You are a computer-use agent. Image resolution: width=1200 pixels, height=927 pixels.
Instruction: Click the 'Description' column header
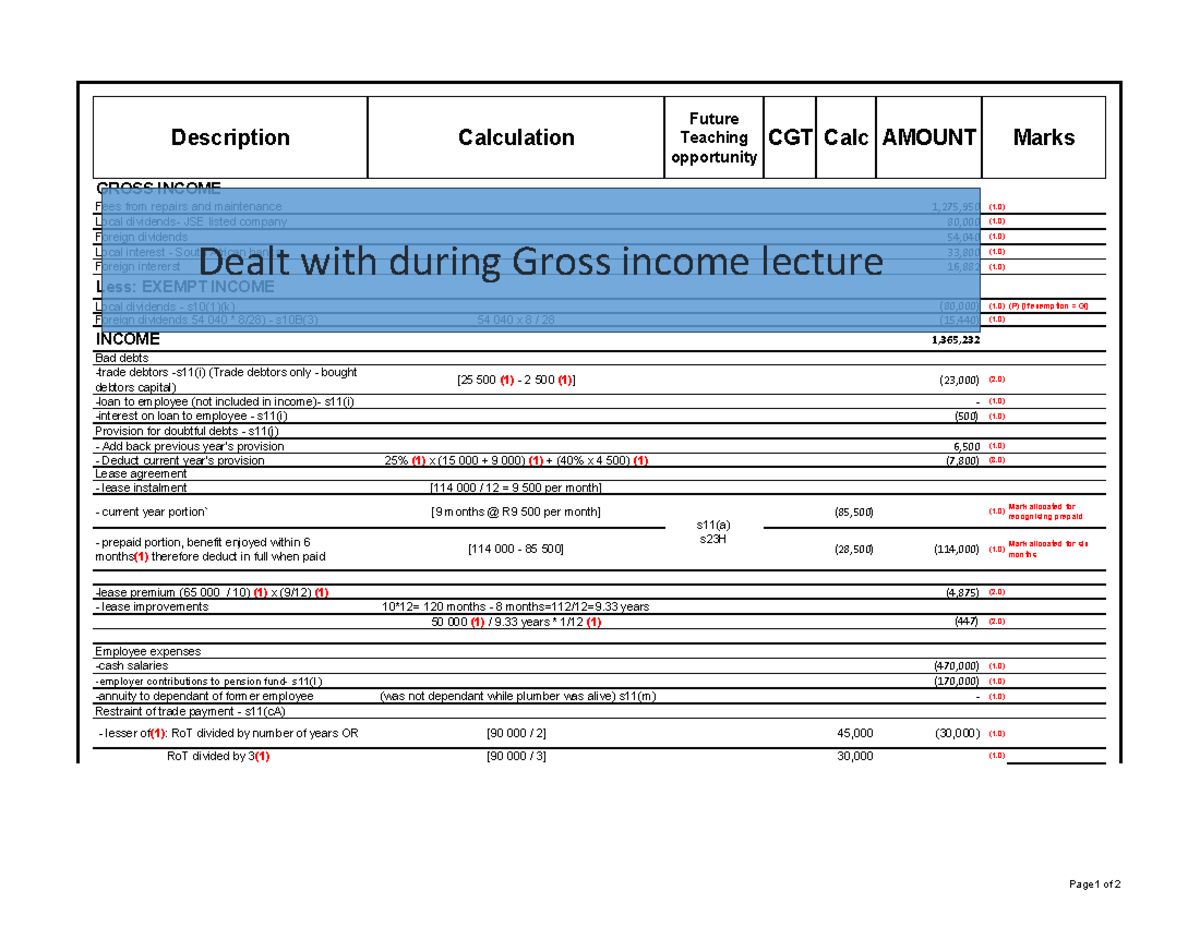230,138
